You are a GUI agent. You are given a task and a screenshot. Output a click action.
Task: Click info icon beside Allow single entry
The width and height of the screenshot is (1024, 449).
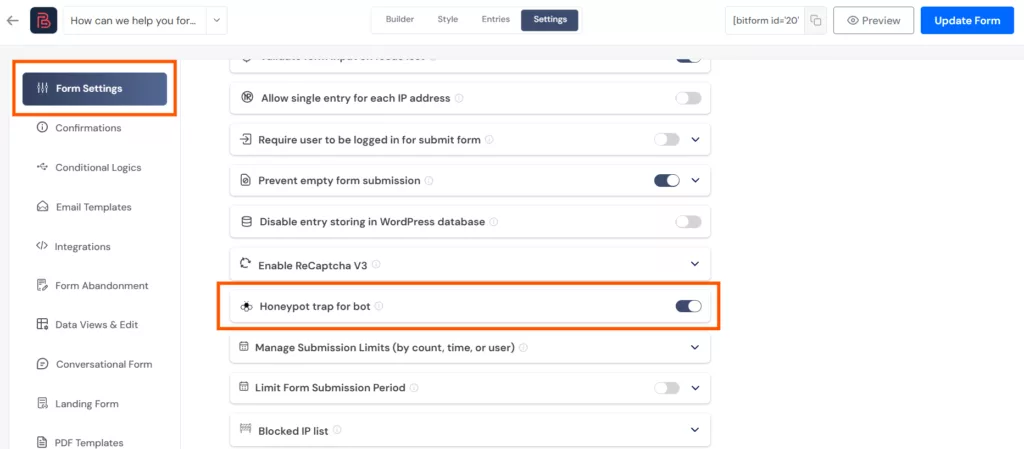459,99
